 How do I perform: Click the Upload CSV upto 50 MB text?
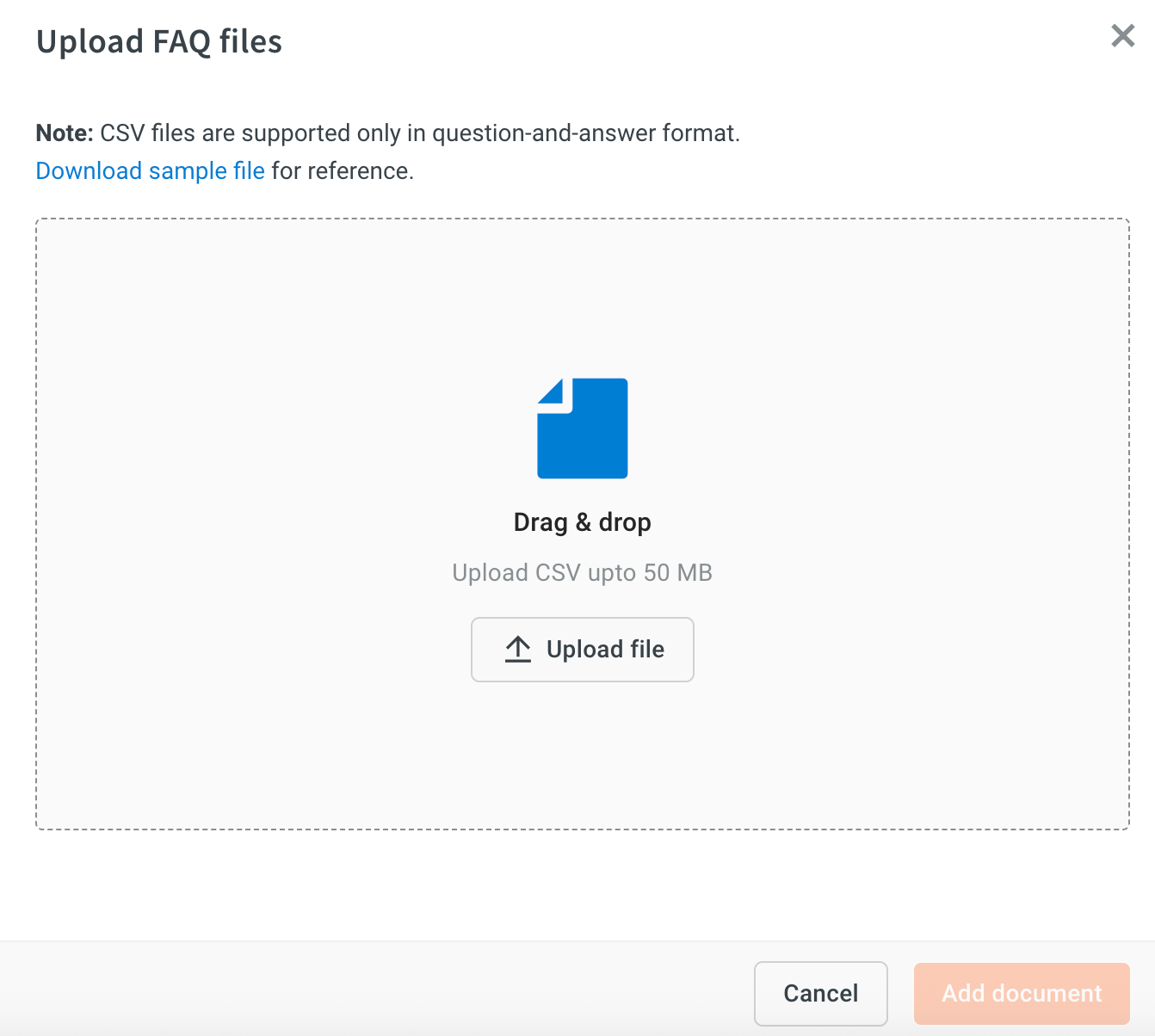tap(583, 573)
